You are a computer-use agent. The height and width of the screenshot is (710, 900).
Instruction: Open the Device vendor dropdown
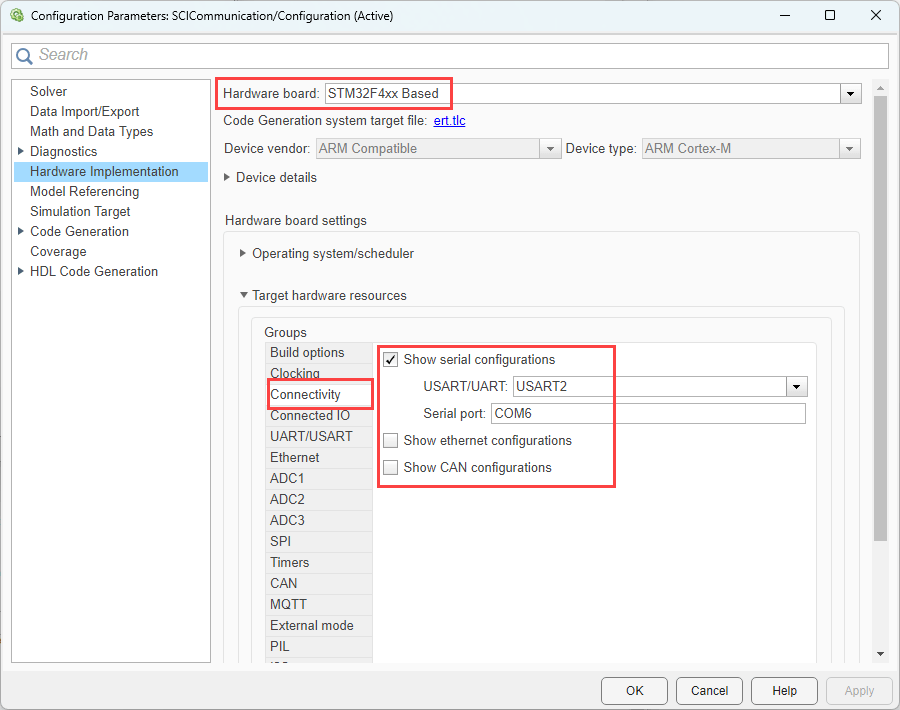[x=550, y=149]
